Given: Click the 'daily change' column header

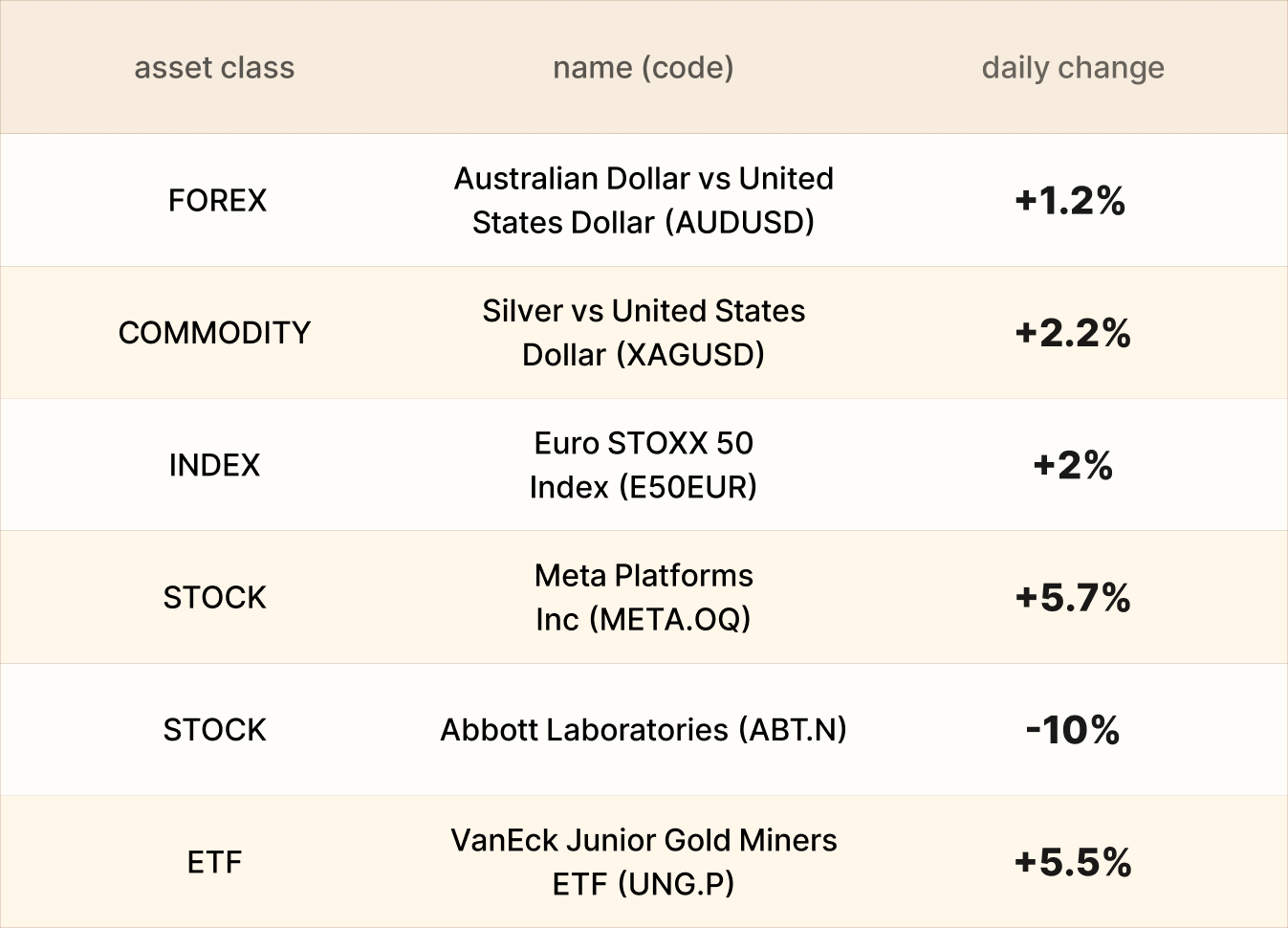Looking at the screenshot, I should coord(1072,68).
